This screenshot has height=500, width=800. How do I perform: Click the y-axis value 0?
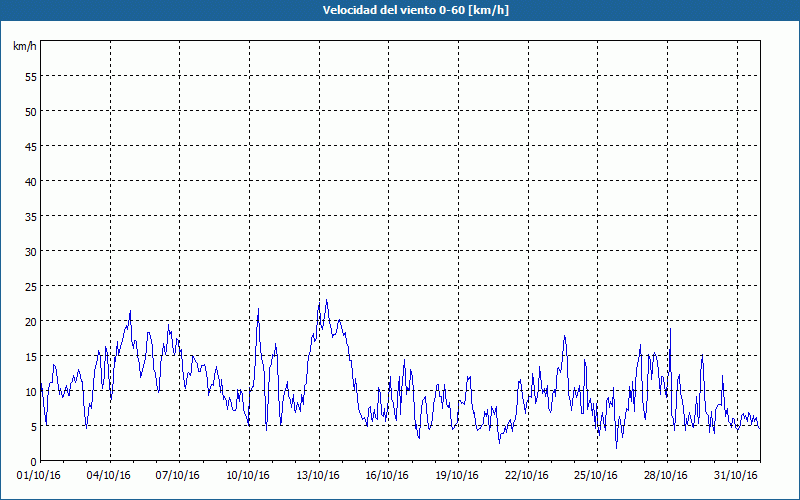[34, 462]
